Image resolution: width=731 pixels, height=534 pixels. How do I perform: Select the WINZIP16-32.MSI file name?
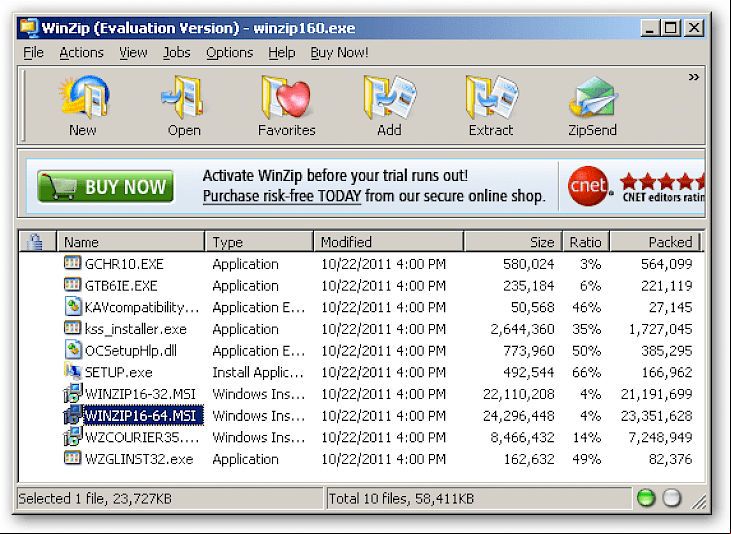pos(140,394)
